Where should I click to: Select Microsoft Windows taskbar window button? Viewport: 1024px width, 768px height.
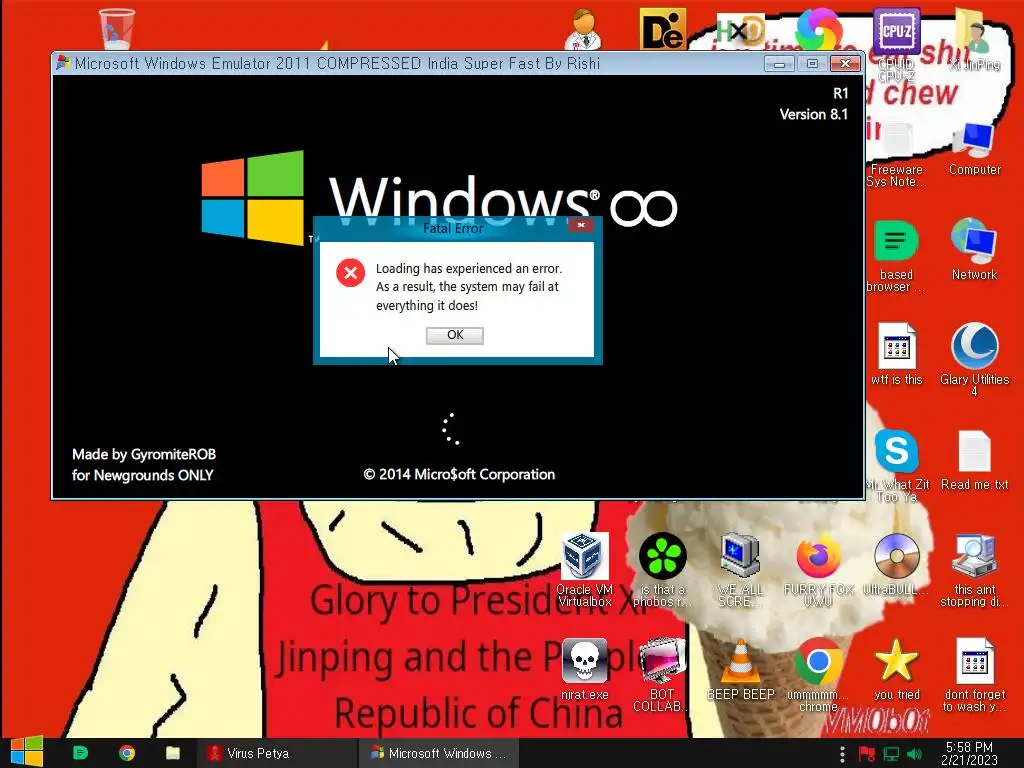[x=439, y=753]
